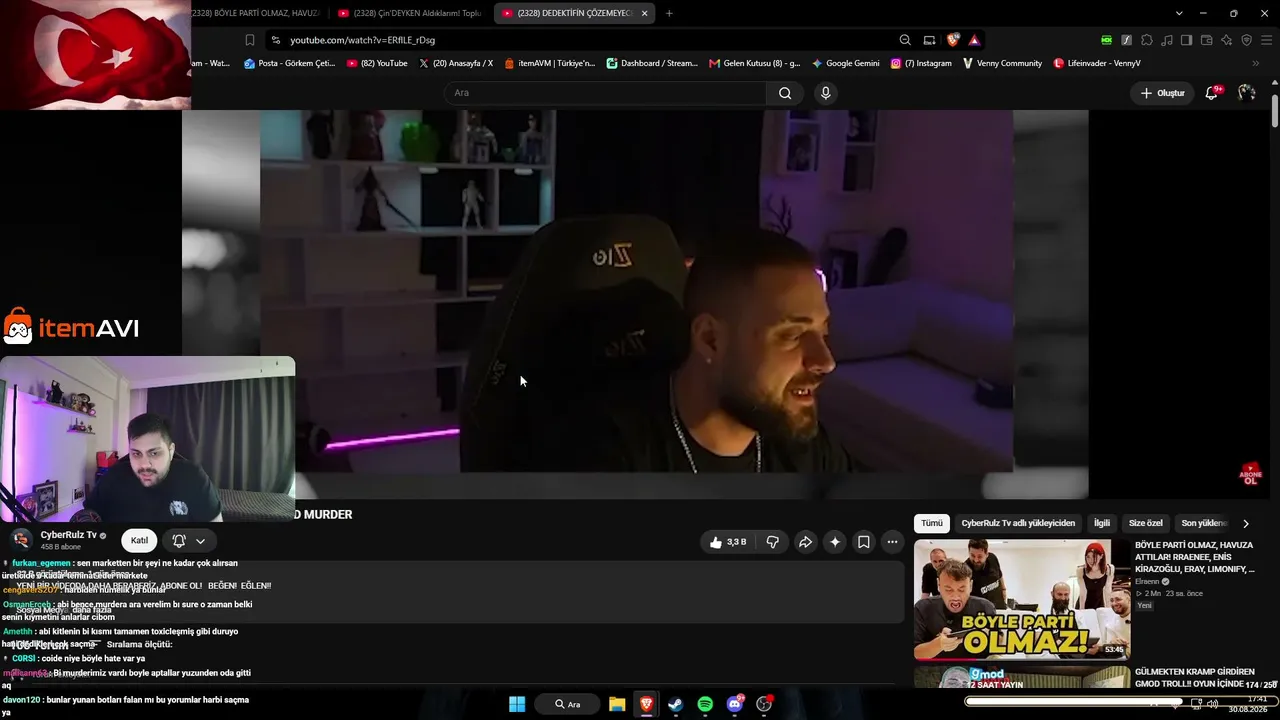
Task: Open the itemAVM | Türkiye'n... bookmark
Action: [549, 63]
